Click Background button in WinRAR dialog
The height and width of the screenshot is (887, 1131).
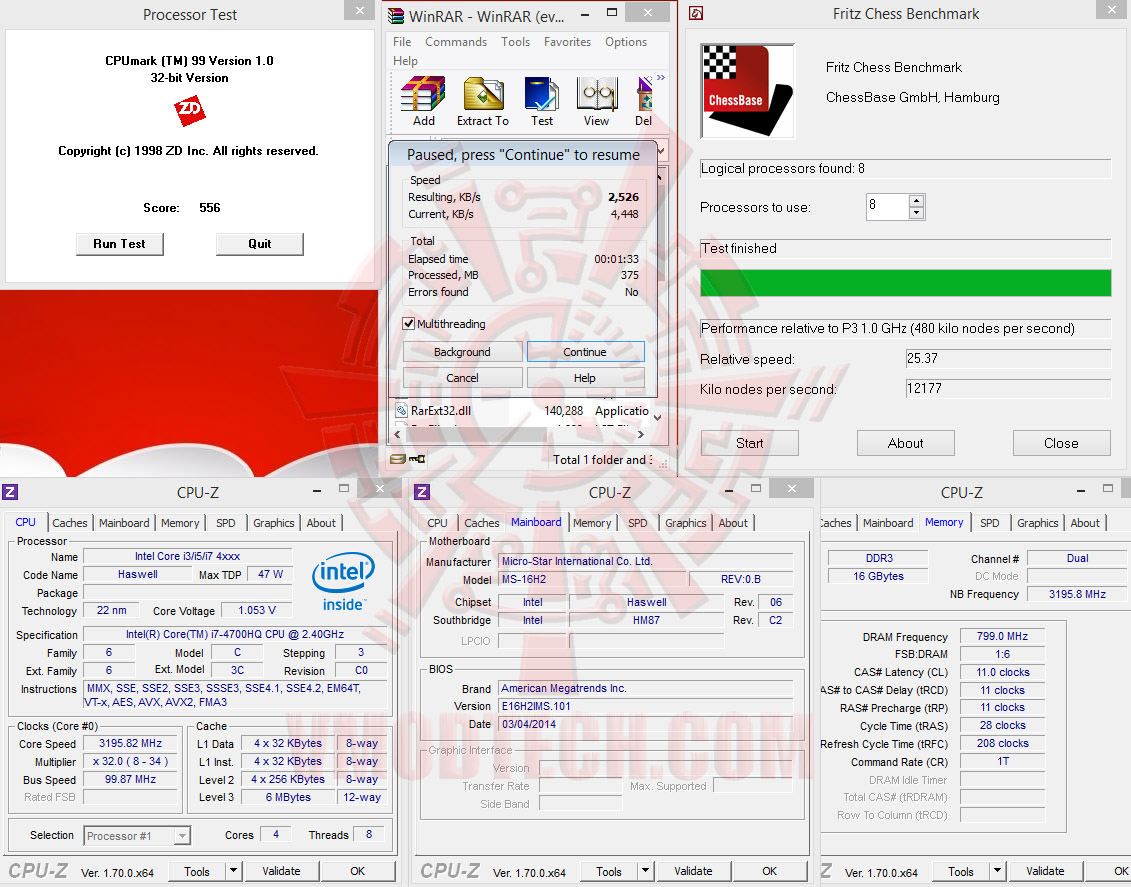(x=462, y=352)
